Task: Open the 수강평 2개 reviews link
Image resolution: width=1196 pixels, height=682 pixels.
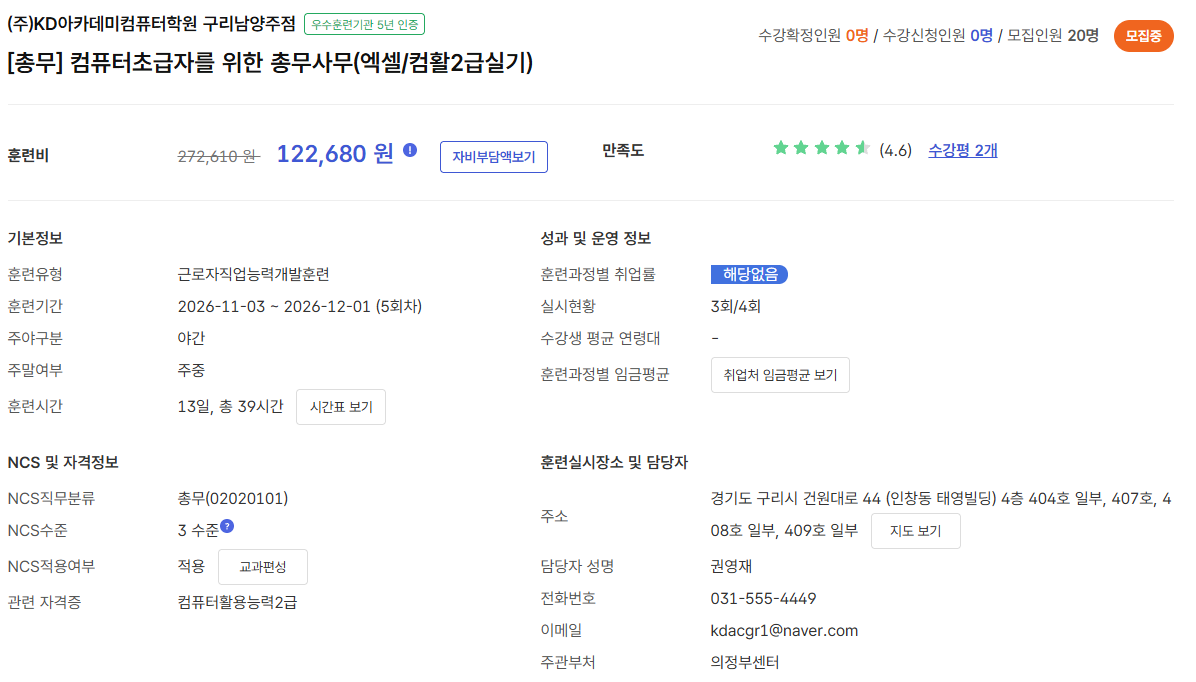Action: point(963,150)
